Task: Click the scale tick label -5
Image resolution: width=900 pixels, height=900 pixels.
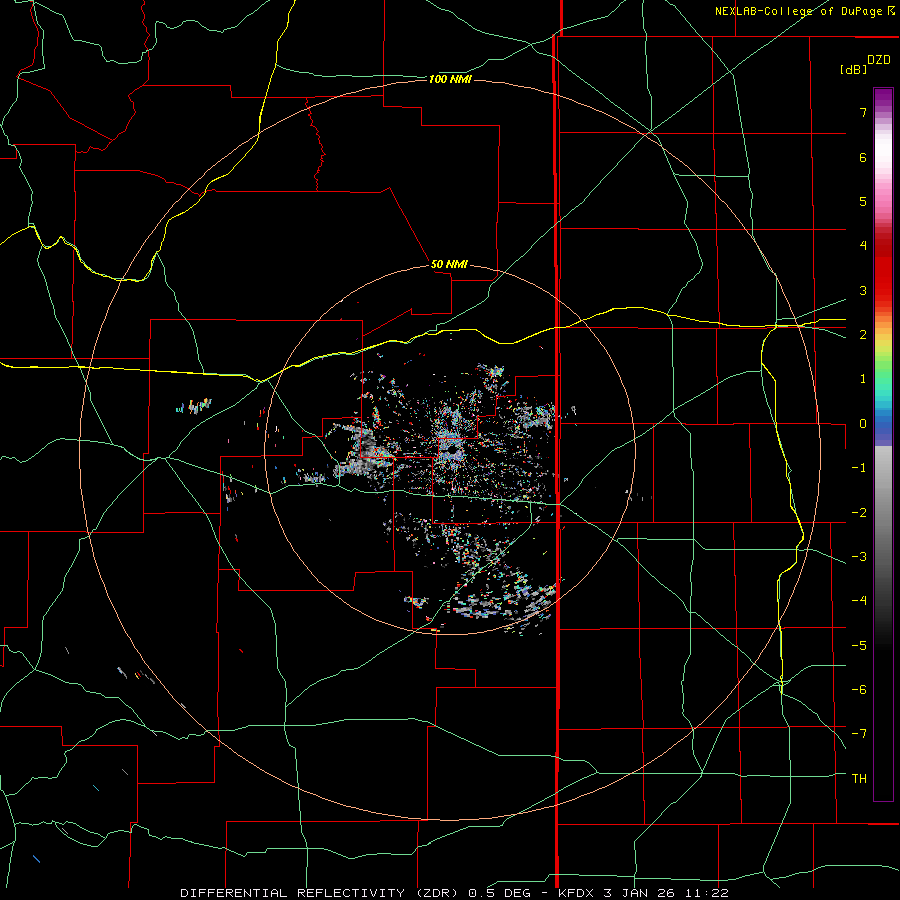Action: pyautogui.click(x=859, y=646)
